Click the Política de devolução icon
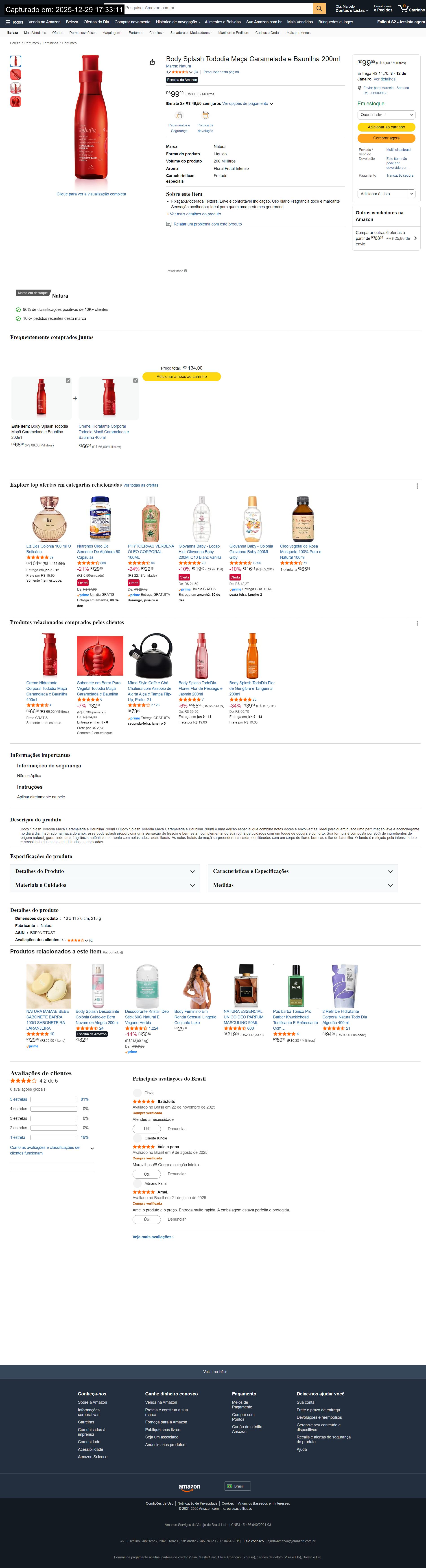 click(x=205, y=115)
